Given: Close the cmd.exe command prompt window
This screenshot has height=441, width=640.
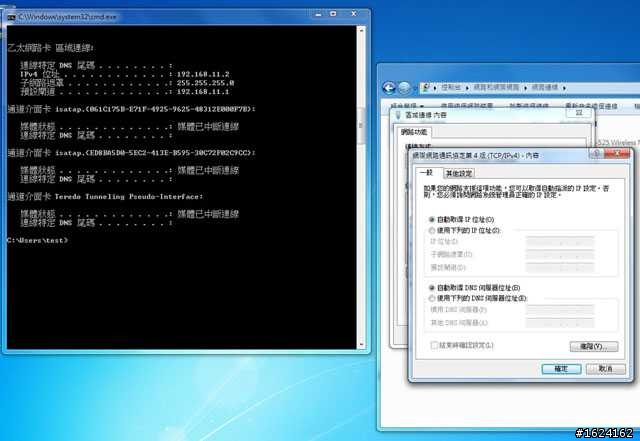Looking at the screenshot, I should (x=354, y=14).
